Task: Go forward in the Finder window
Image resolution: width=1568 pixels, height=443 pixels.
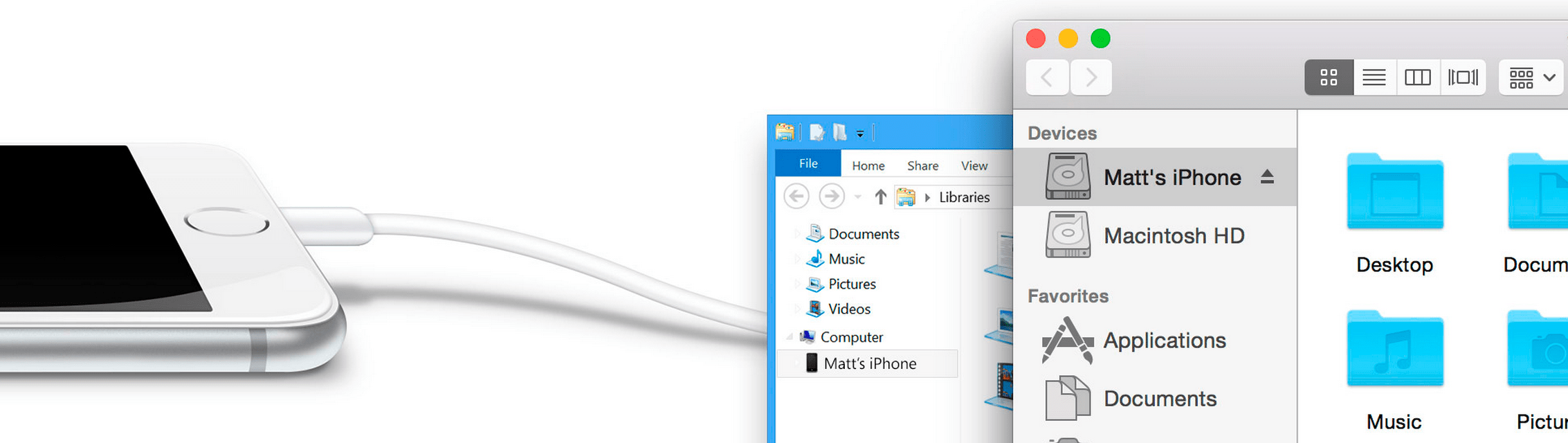Action: (1091, 77)
